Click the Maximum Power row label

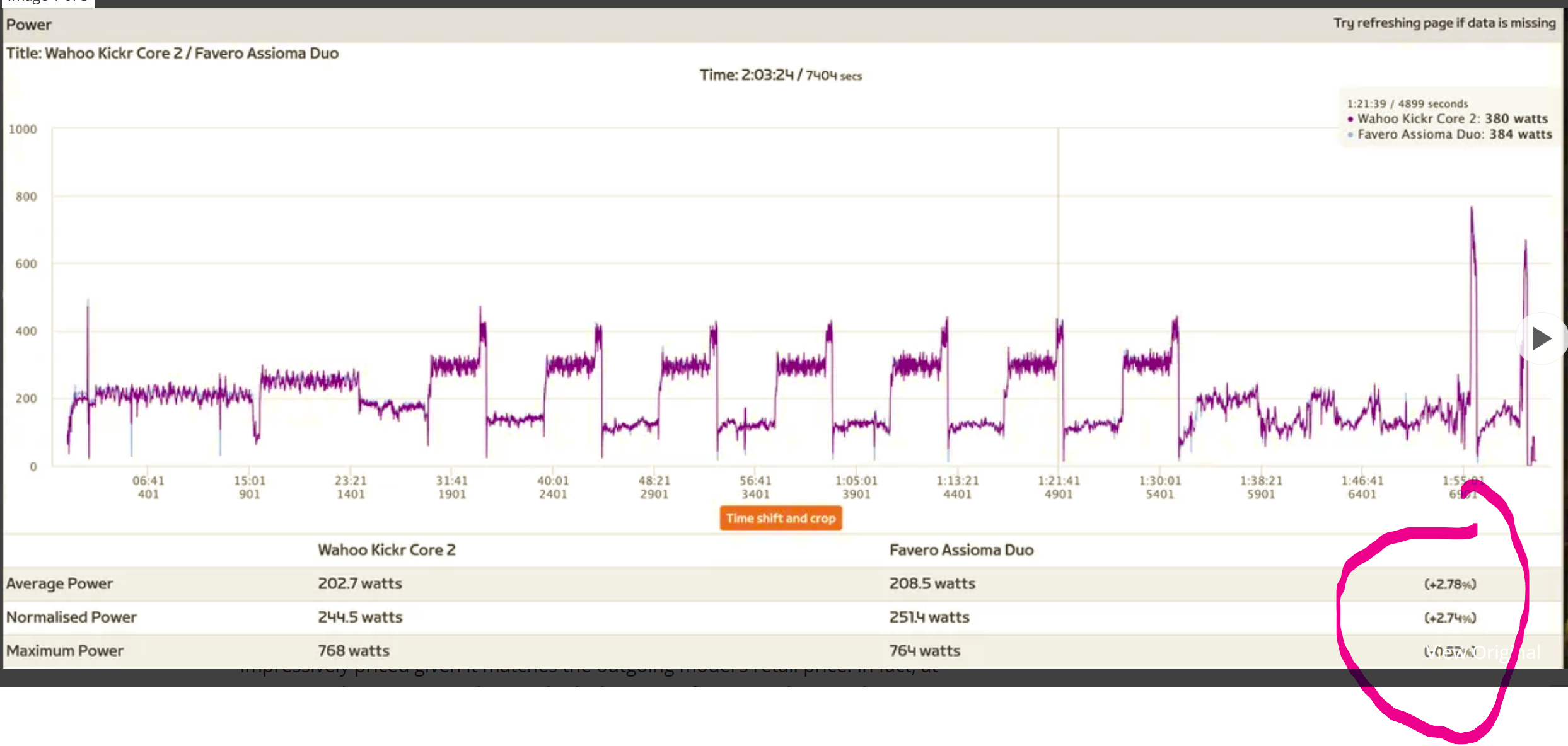pyautogui.click(x=65, y=650)
